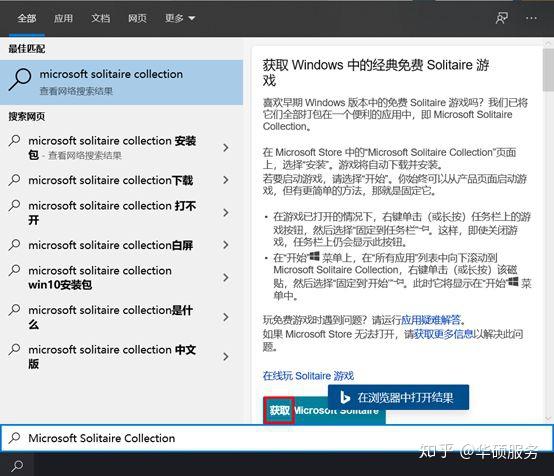
Task: Click the magnifier icon inside the search box
Action: coord(14,438)
